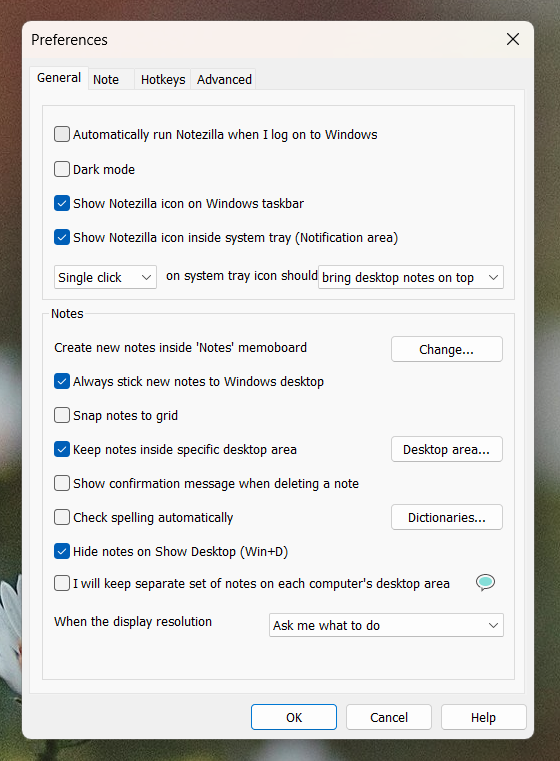Confirm preferences with the OK button
The width and height of the screenshot is (560, 761).
tap(294, 717)
